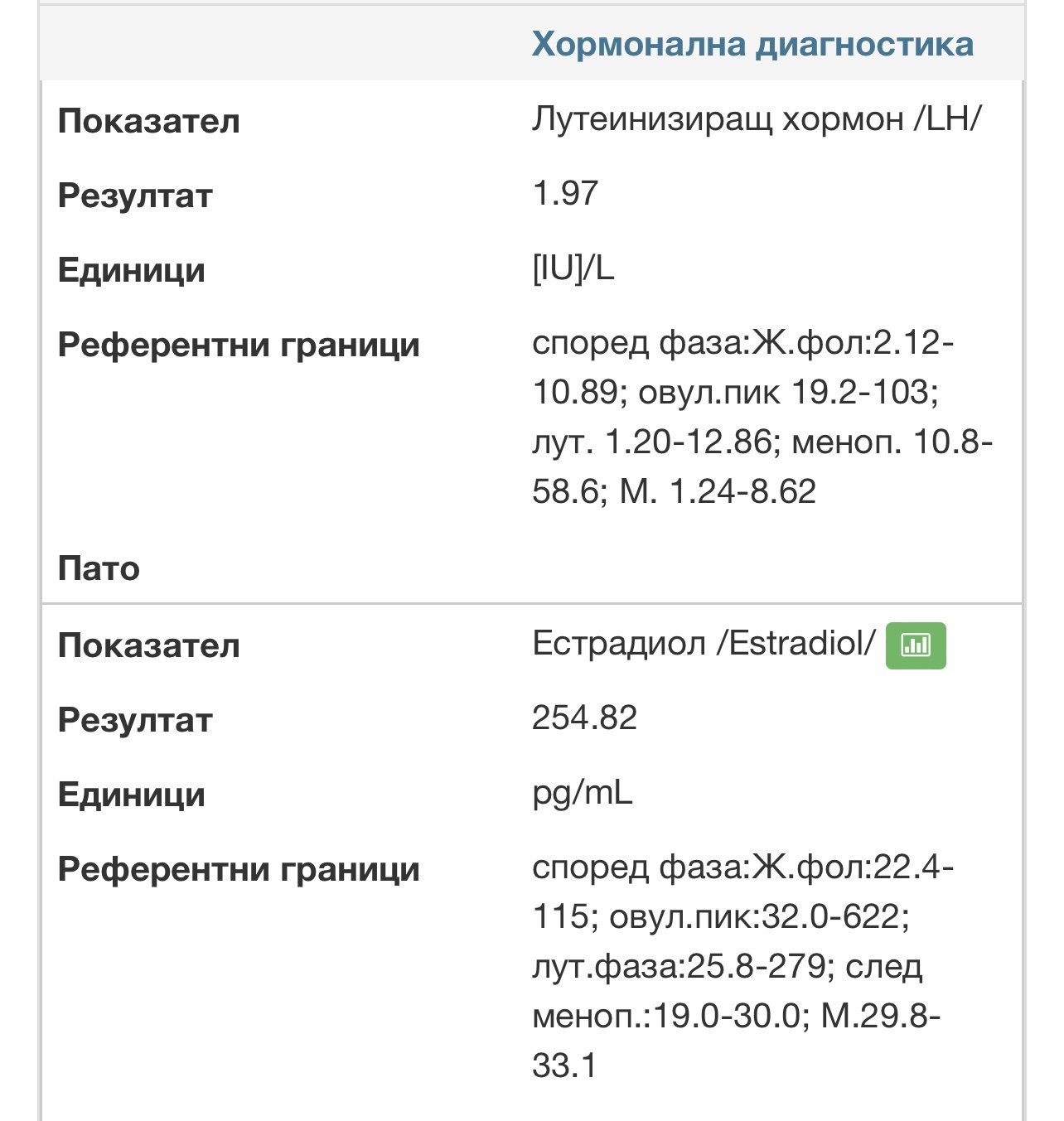This screenshot has width=1064, height=1121.
Task: Click the Хормонална диагностика header
Action: [x=752, y=44]
